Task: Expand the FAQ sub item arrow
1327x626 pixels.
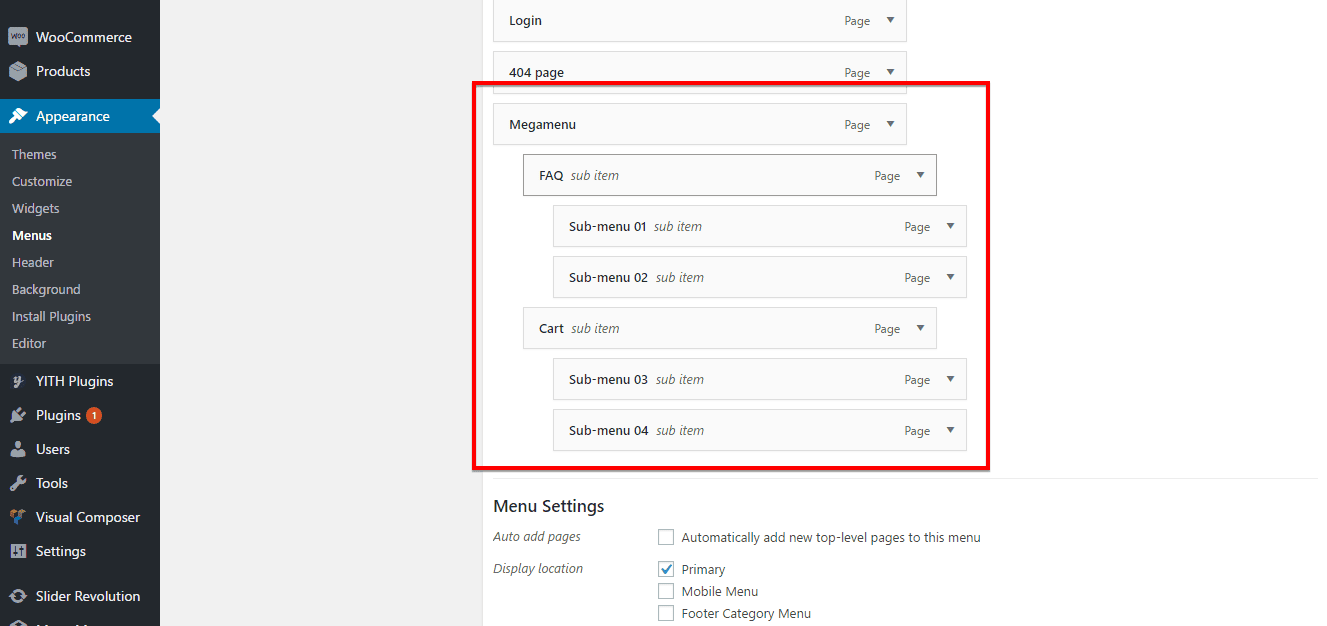Action: tap(920, 176)
